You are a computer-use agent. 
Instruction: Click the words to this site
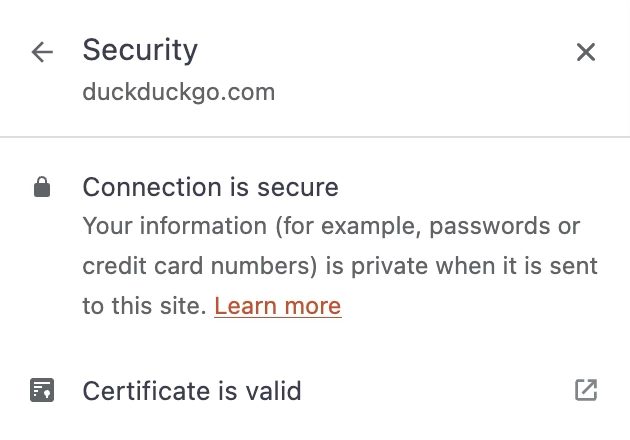(144, 306)
